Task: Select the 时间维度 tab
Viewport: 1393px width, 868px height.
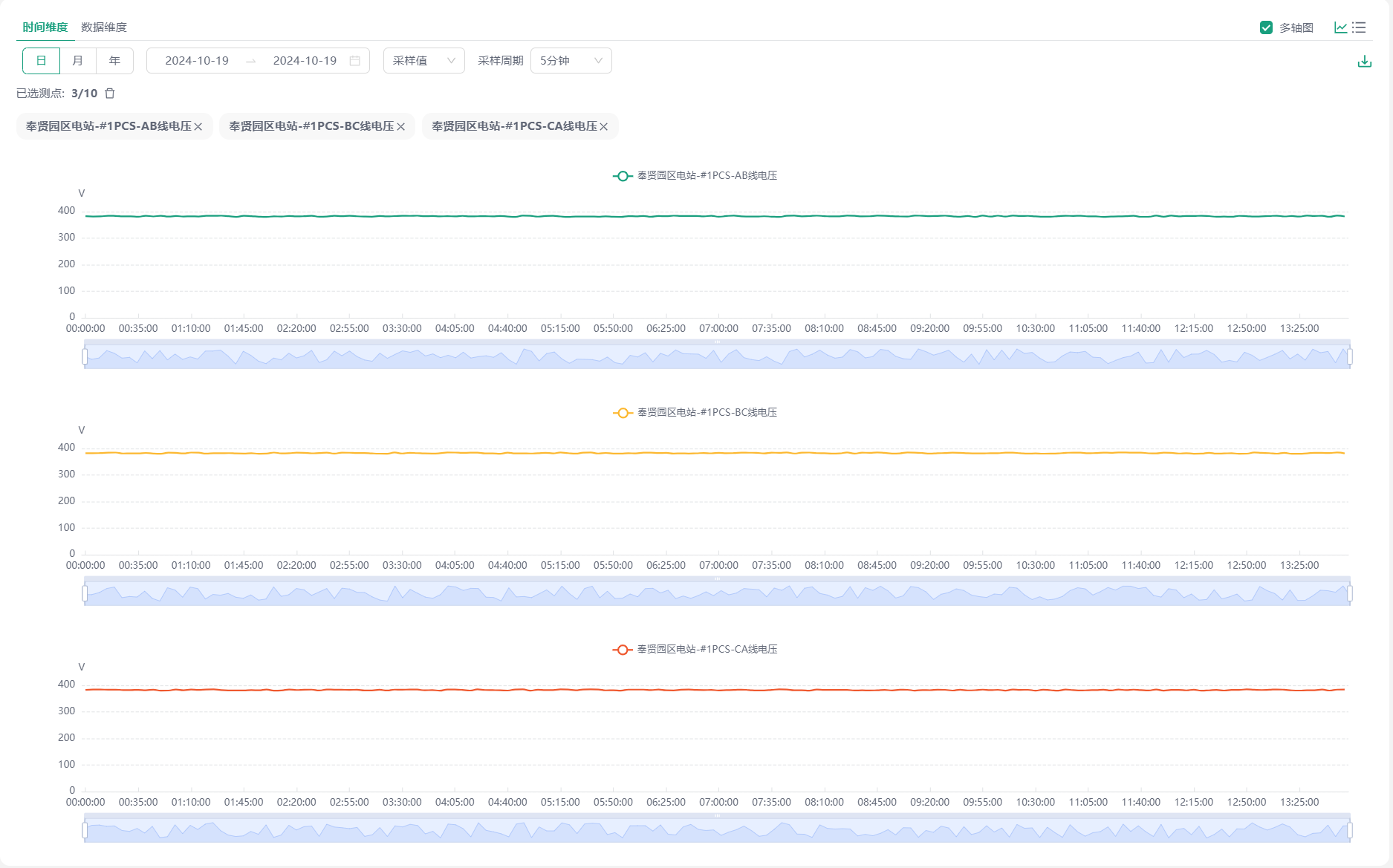Action: 45,27
